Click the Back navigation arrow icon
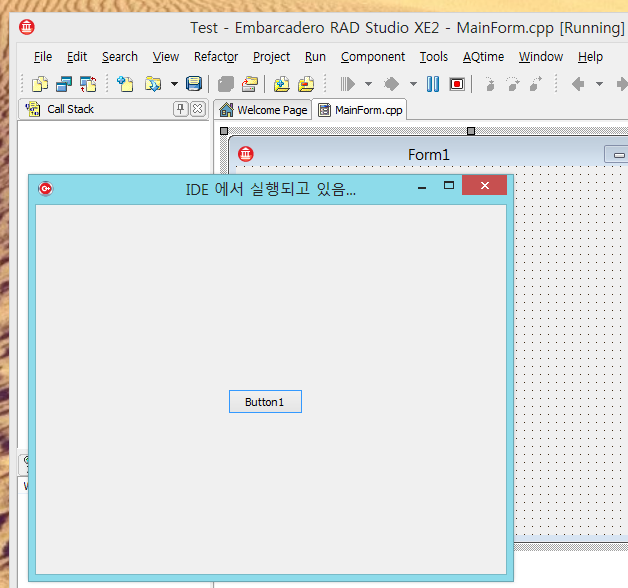Image resolution: width=628 pixels, height=588 pixels. (x=578, y=84)
